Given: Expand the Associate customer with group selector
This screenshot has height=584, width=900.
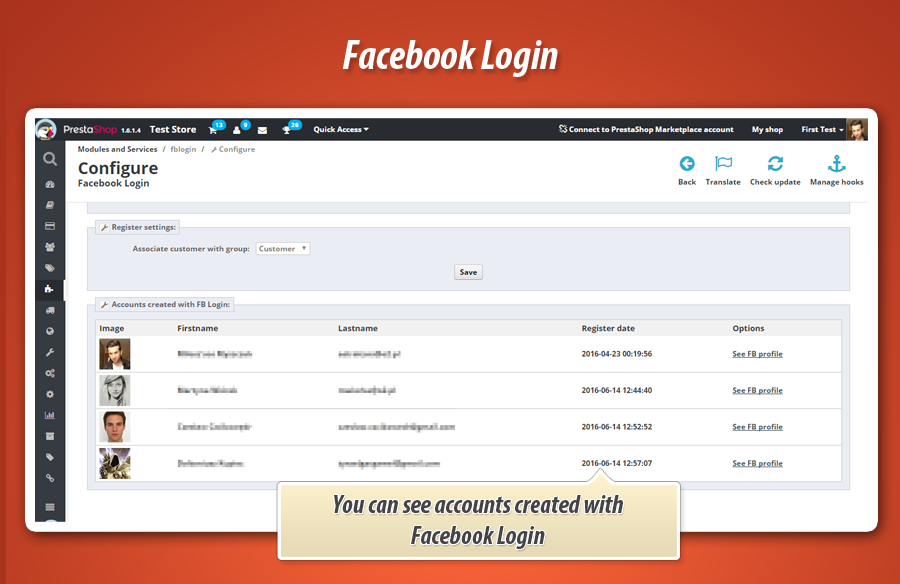Looking at the screenshot, I should click(x=283, y=248).
